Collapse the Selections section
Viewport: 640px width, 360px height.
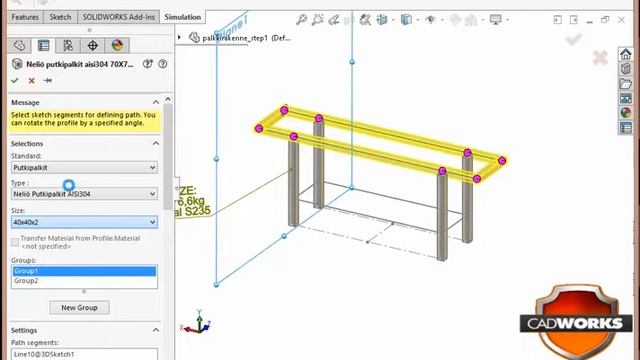[156, 143]
